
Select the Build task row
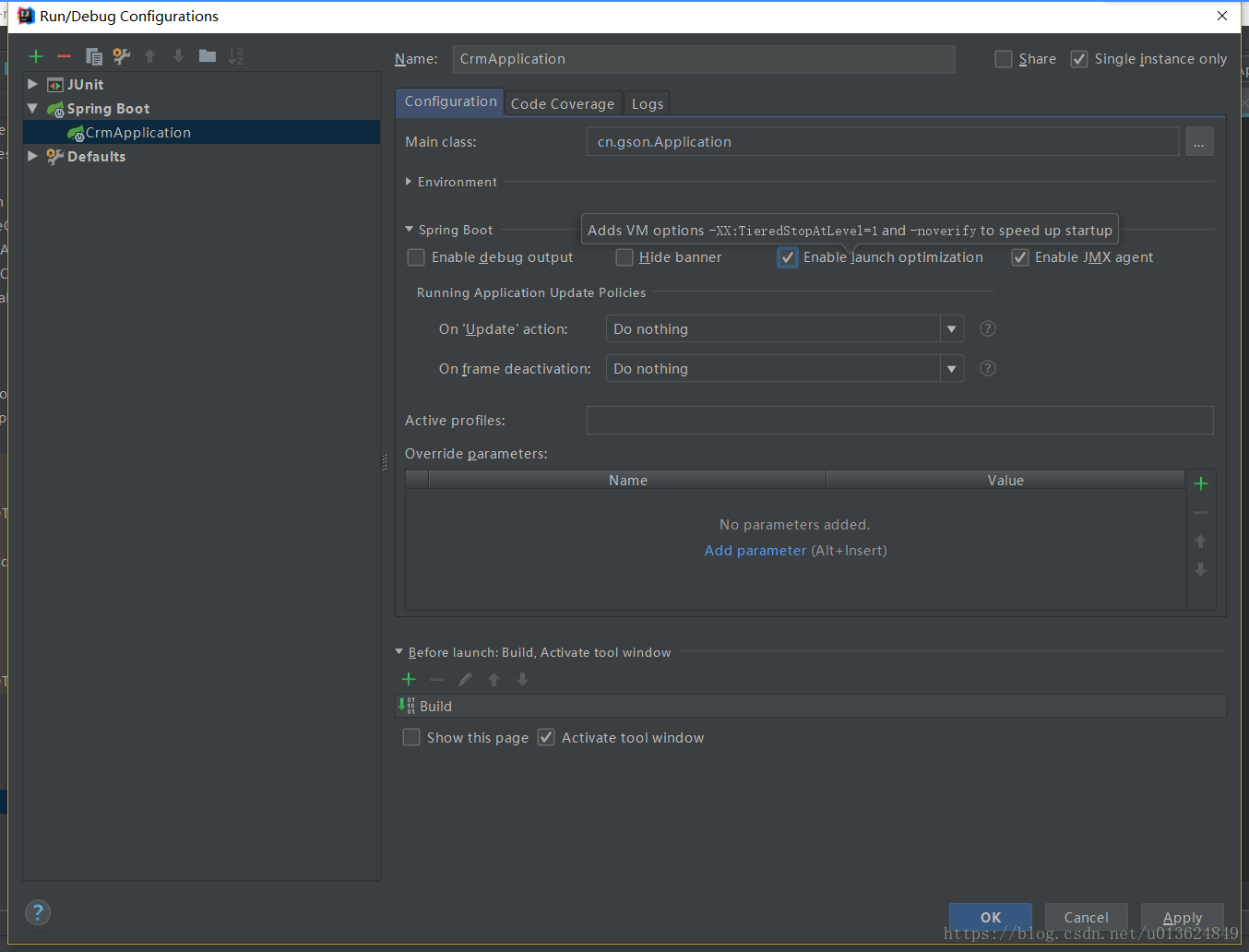(811, 707)
